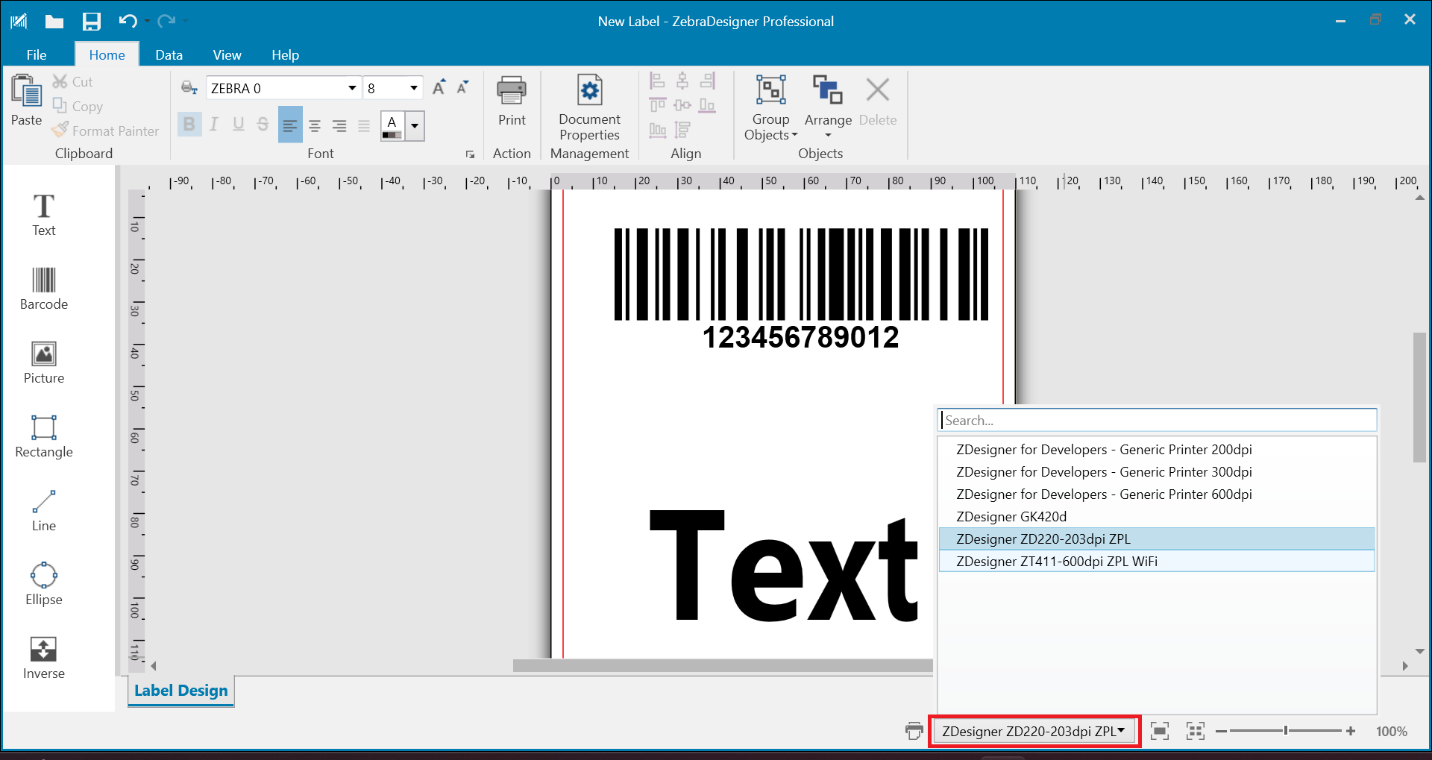The image size is (1432, 760).
Task: Open the ZEBRA 0 font name dropdown
Action: 352,88
